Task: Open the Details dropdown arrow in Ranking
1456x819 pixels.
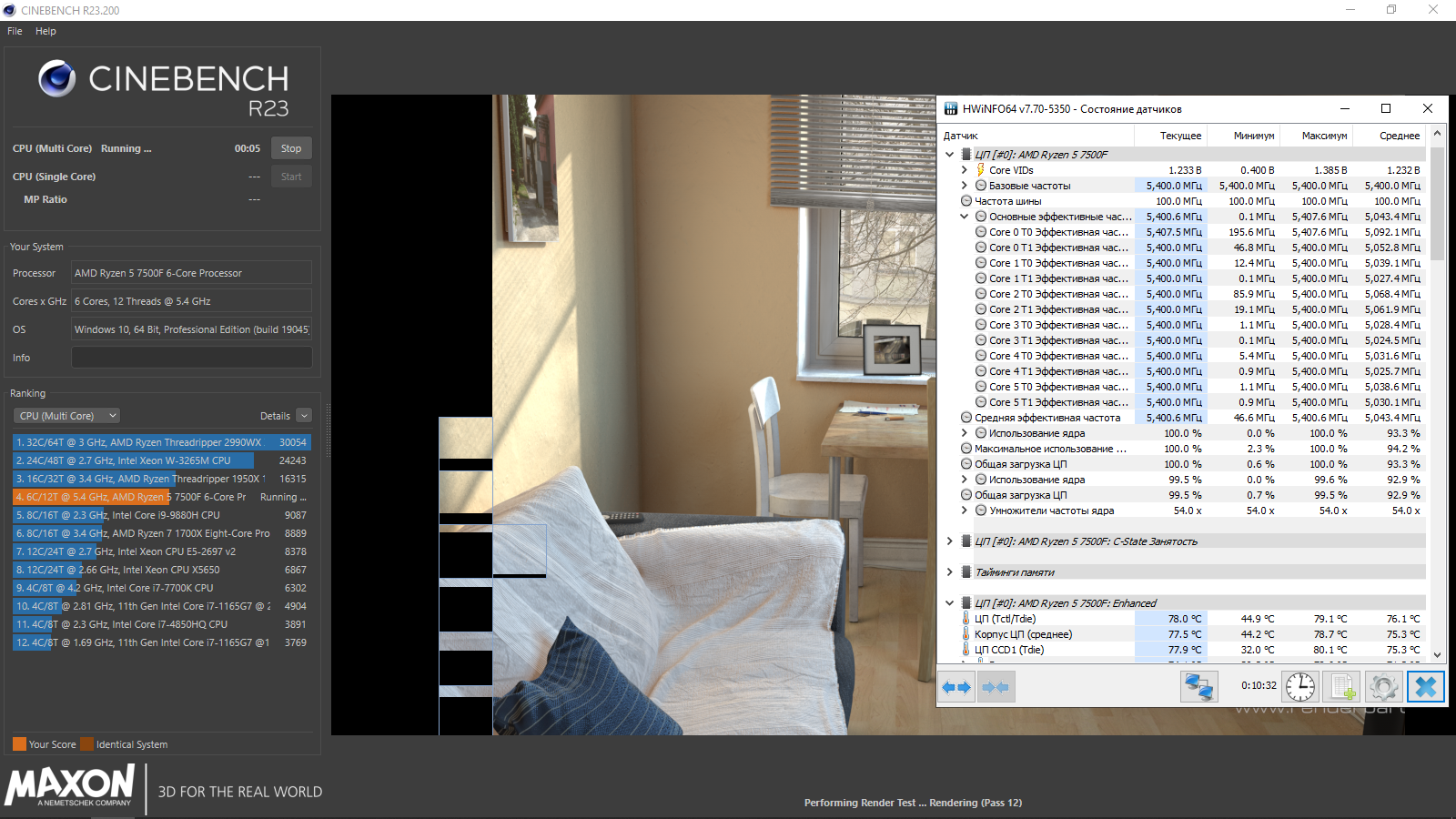Action: click(x=304, y=416)
